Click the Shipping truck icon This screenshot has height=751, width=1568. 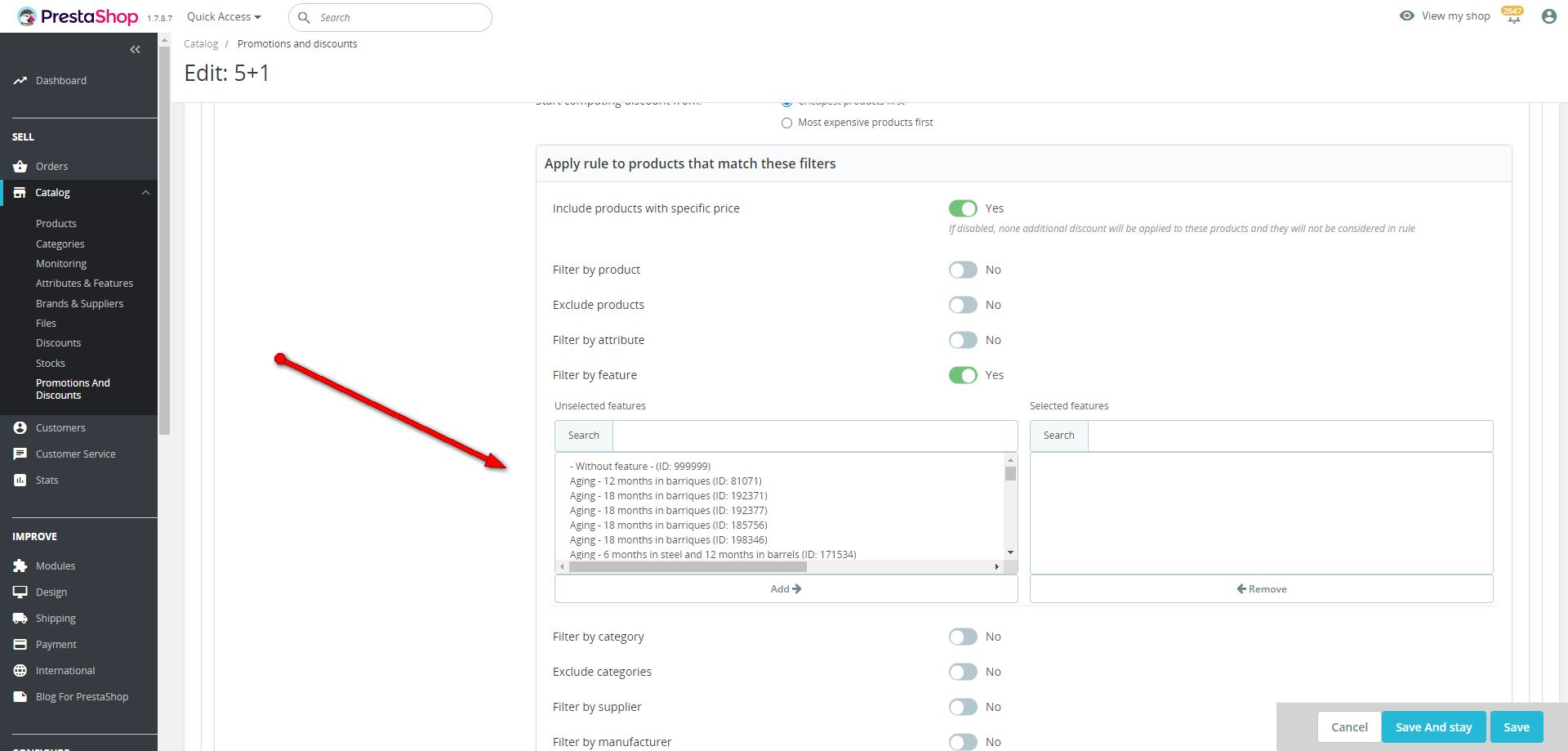pos(20,619)
